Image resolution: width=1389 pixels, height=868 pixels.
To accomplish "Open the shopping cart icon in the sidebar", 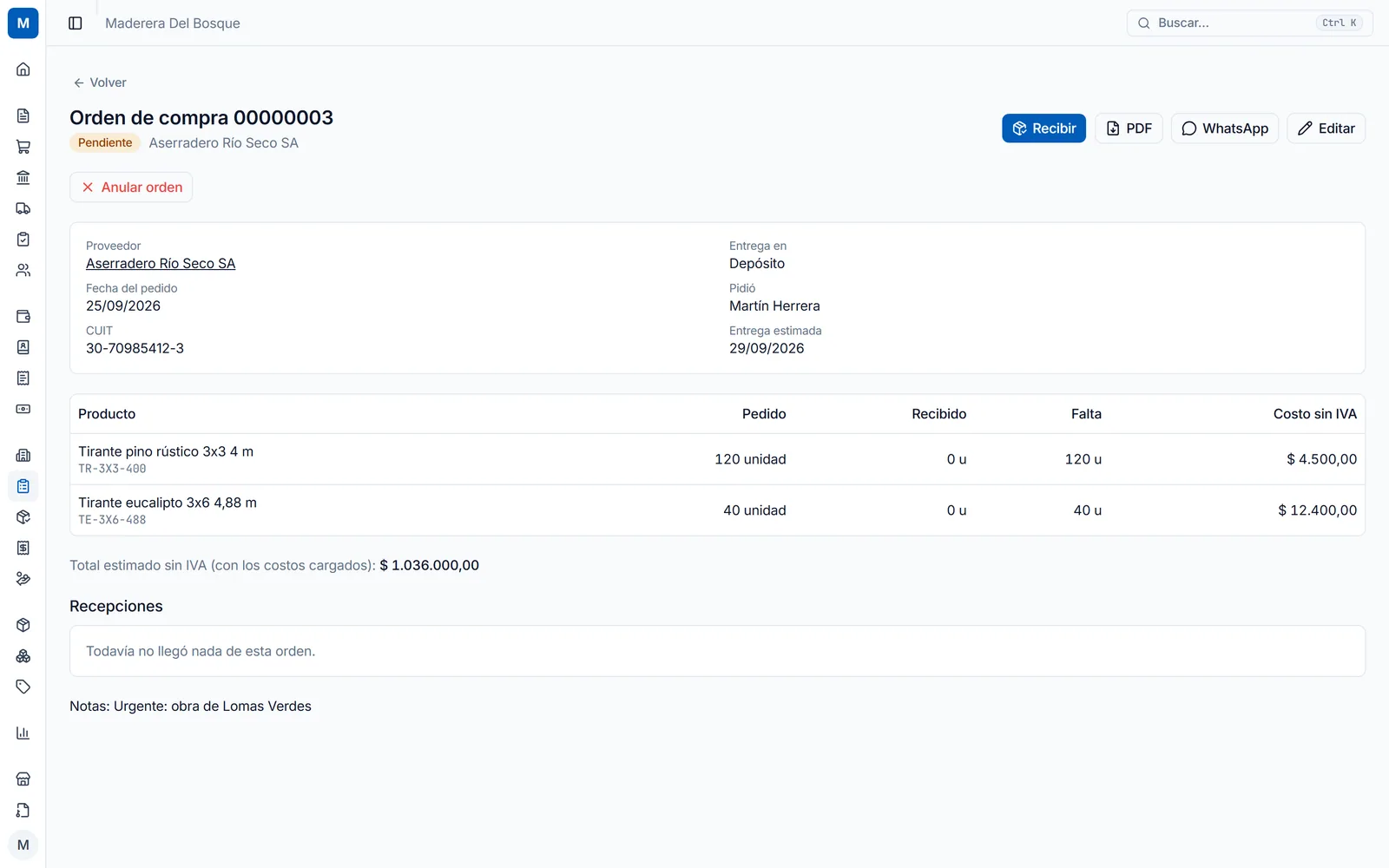I will click(x=23, y=147).
